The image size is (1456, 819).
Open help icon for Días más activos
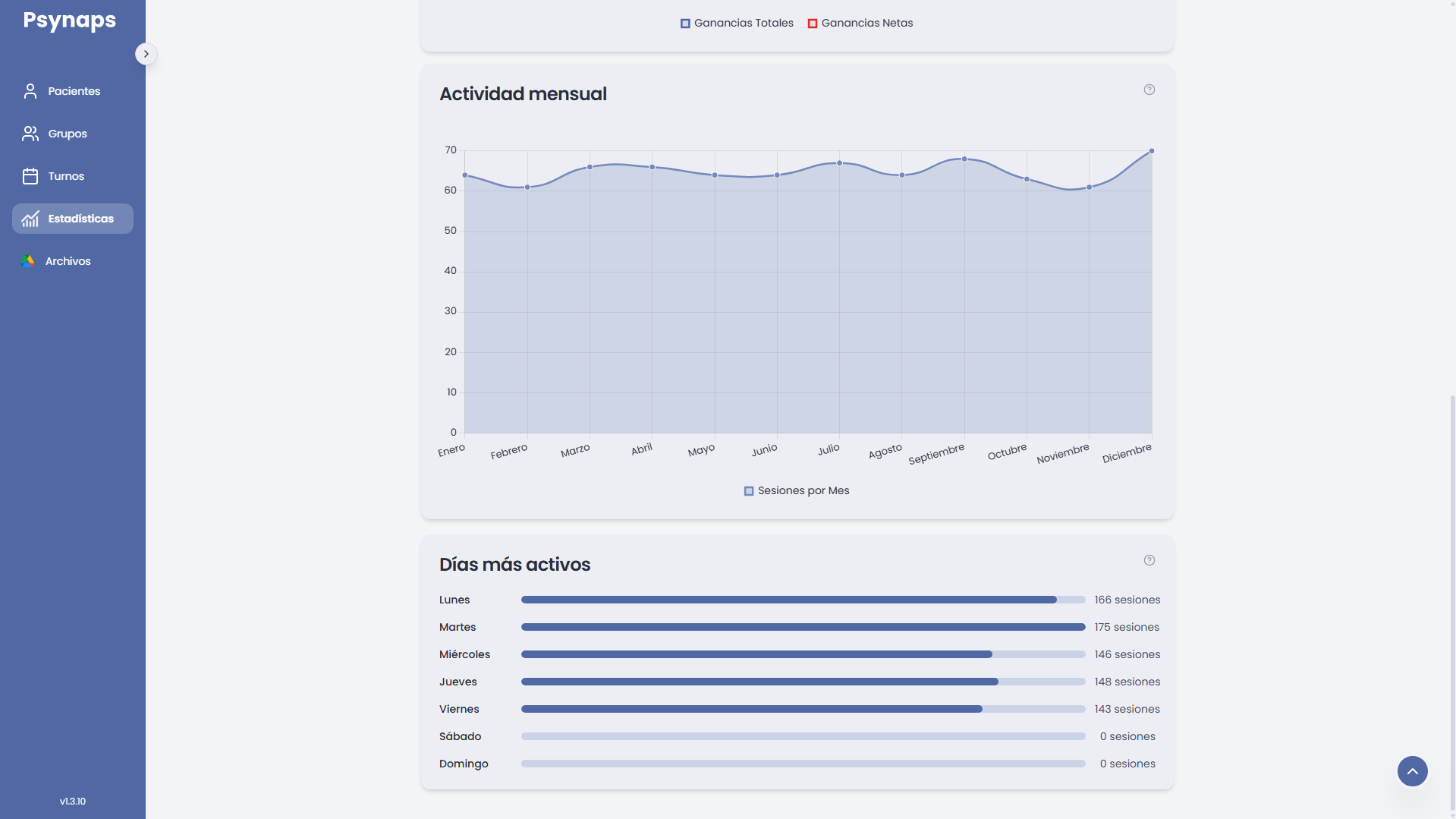click(1149, 560)
